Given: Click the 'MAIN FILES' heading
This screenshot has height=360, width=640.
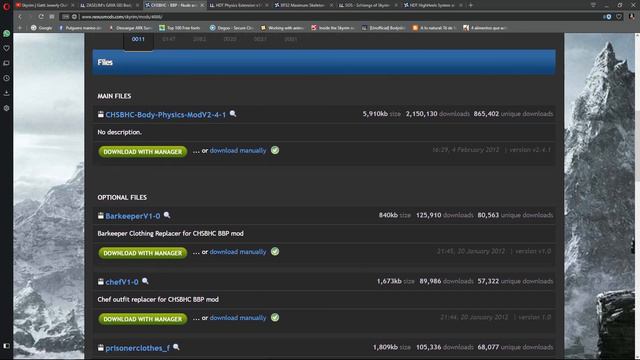Looking at the screenshot, I should pos(114,96).
